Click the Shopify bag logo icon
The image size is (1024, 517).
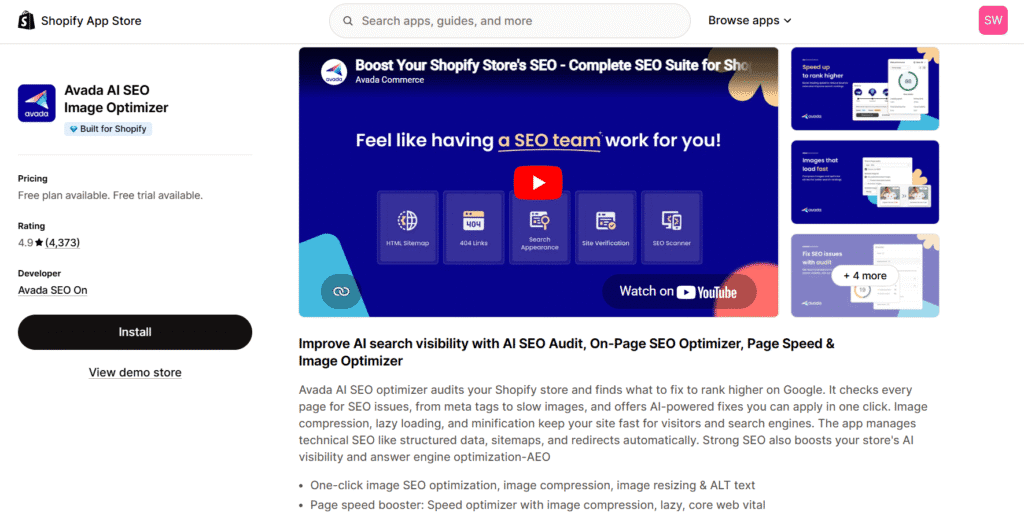coord(26,21)
